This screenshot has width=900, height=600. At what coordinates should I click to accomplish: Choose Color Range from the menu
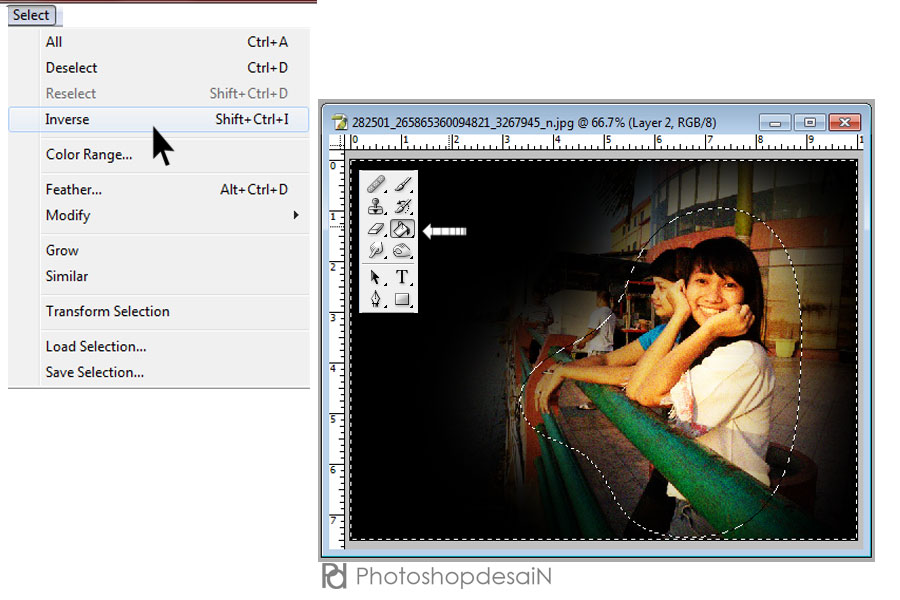point(89,154)
